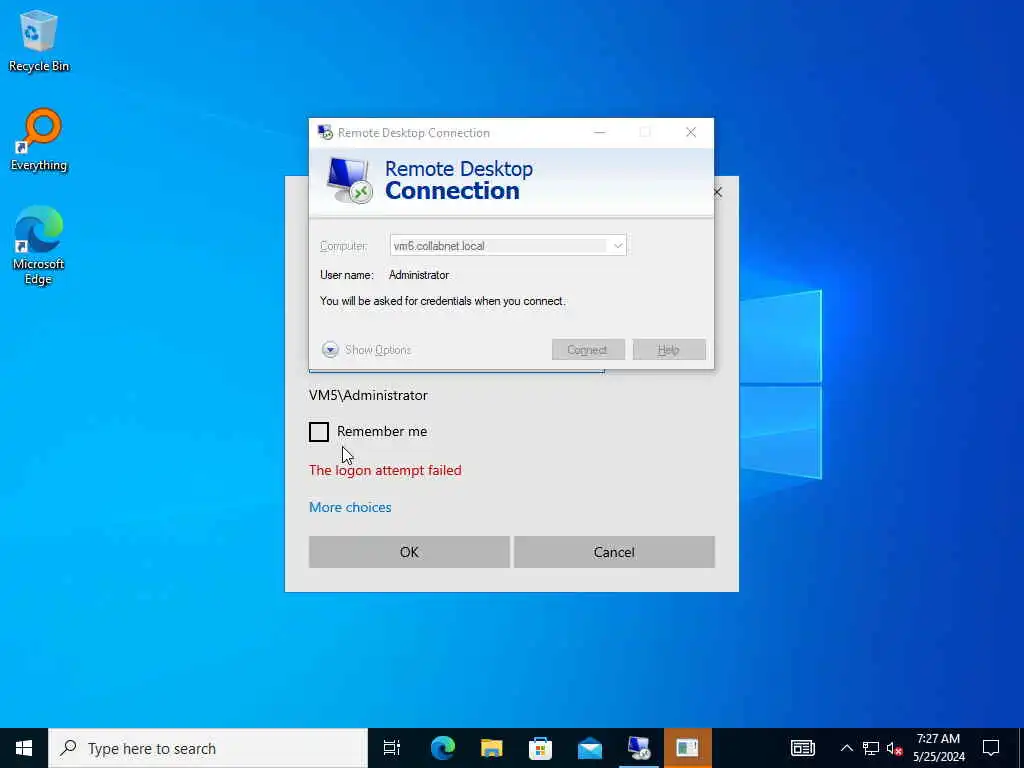Viewport: 1024px width, 768px height.
Task: Select the orange highlighted taskbar app
Action: 687,748
